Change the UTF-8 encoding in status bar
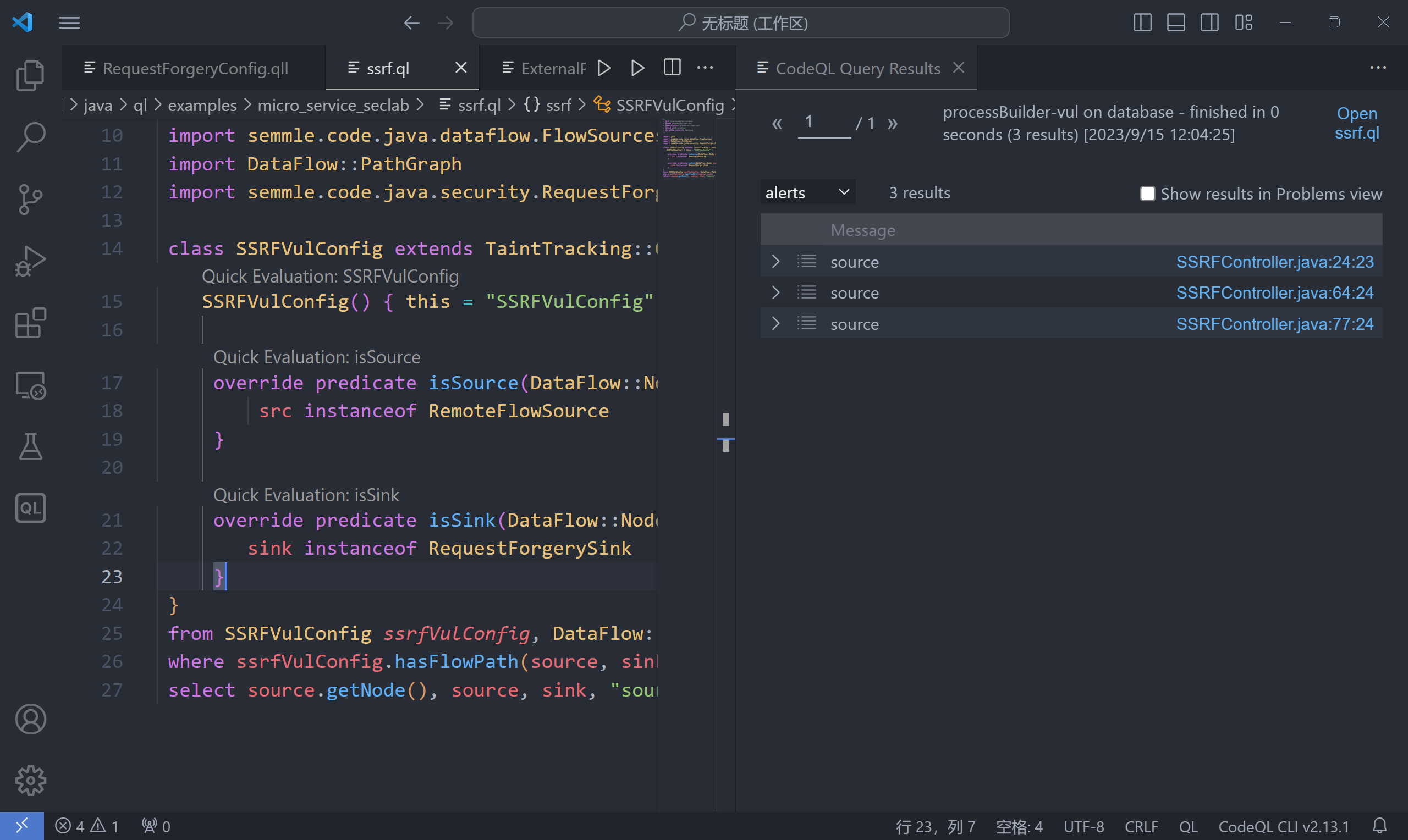Screen dimensions: 1408x840 click(1083, 826)
